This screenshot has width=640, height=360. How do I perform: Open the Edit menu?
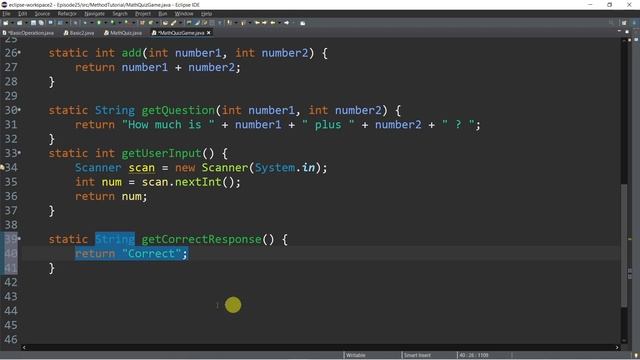22,13
